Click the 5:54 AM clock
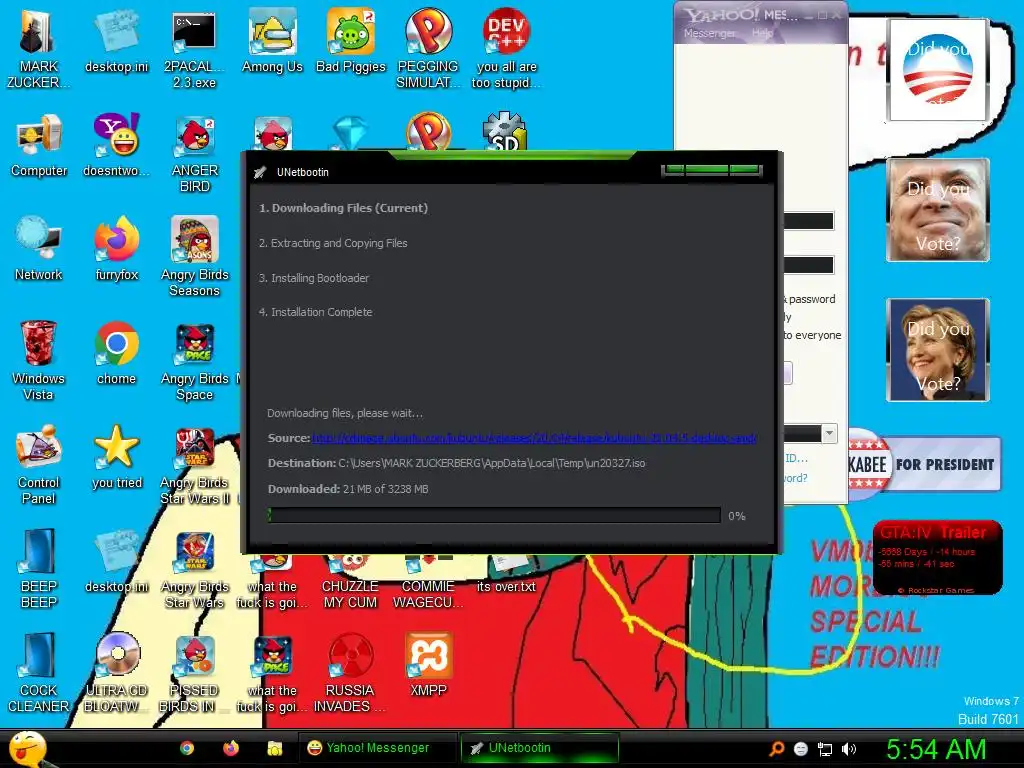The height and width of the screenshot is (768, 1024). tap(935, 749)
